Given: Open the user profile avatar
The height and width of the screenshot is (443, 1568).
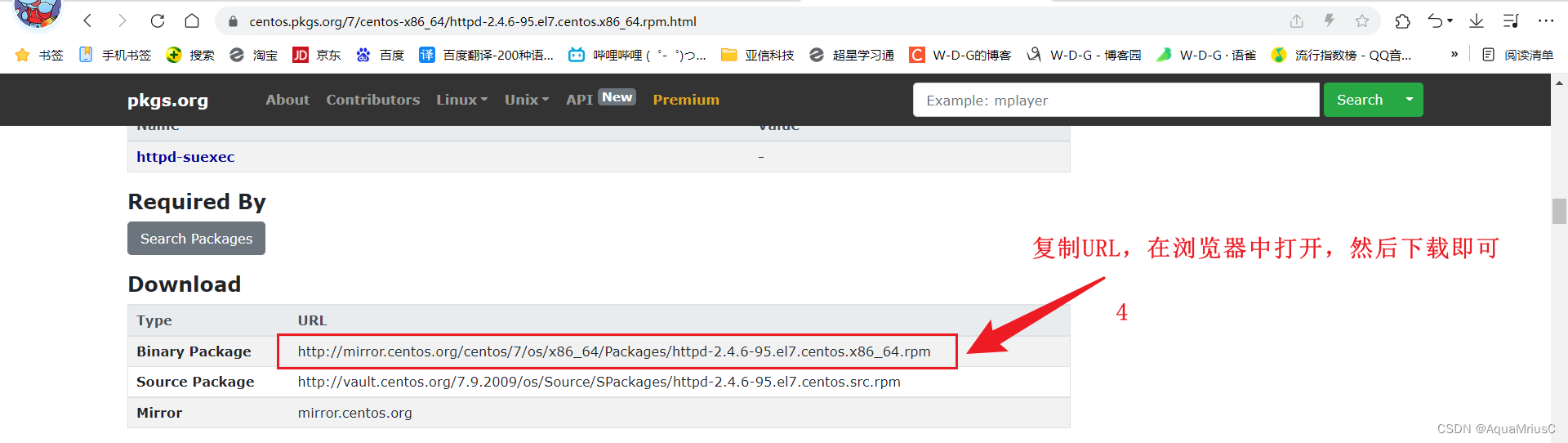Looking at the screenshot, I should 38,11.
